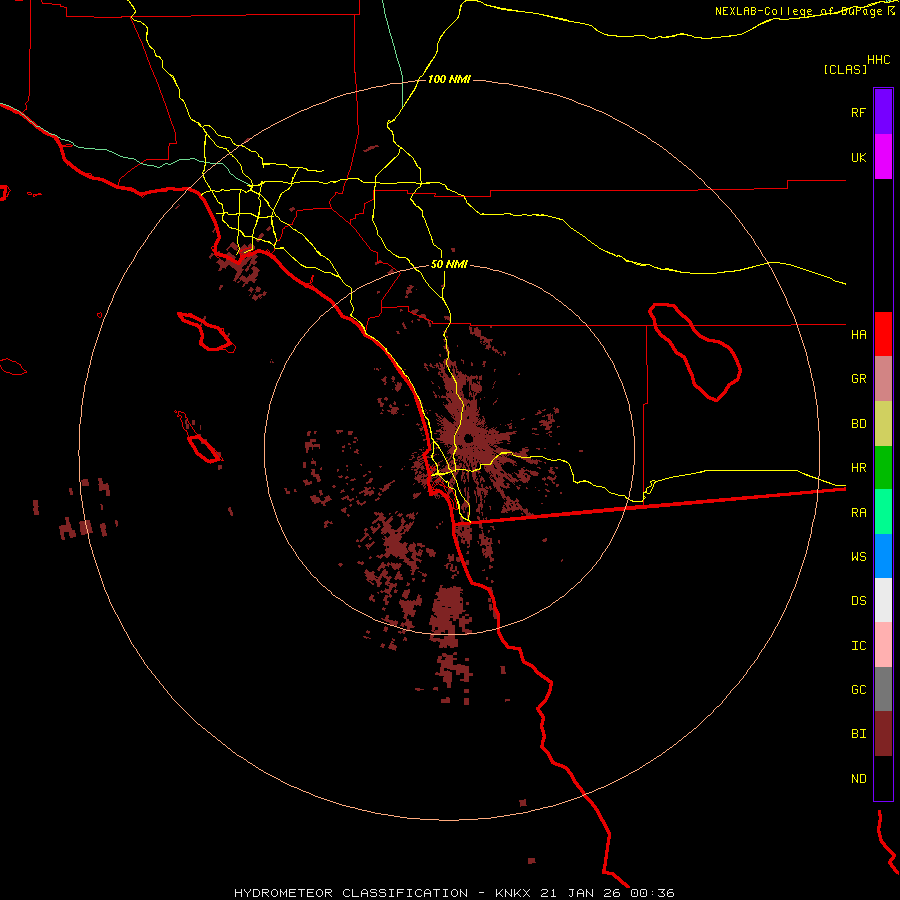Click the '[CLAS]' units label
Screen dimensions: 900x900
pos(845,69)
